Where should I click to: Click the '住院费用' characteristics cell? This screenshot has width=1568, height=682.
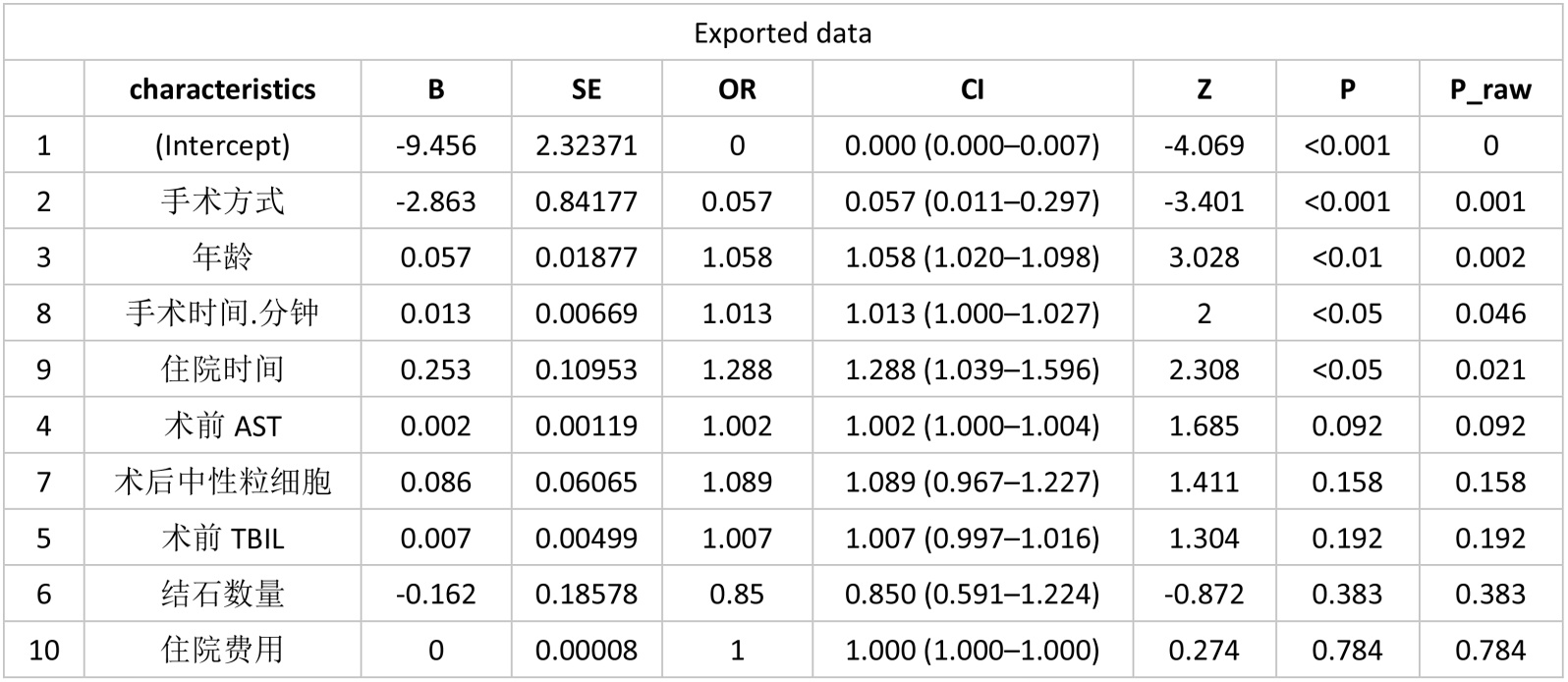click(222, 650)
